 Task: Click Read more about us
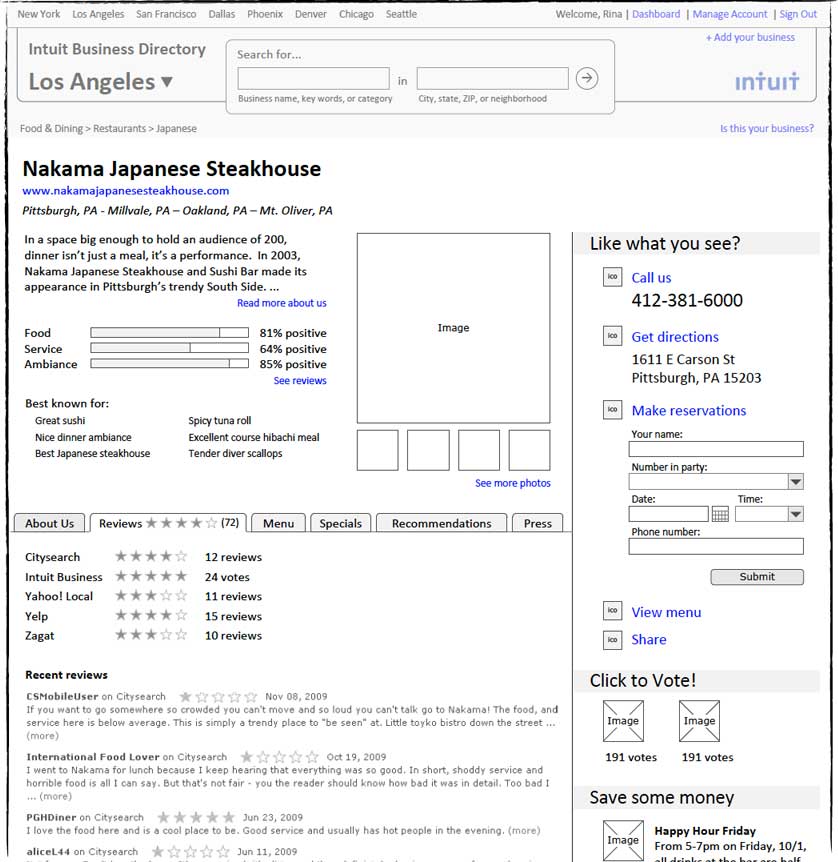point(282,303)
